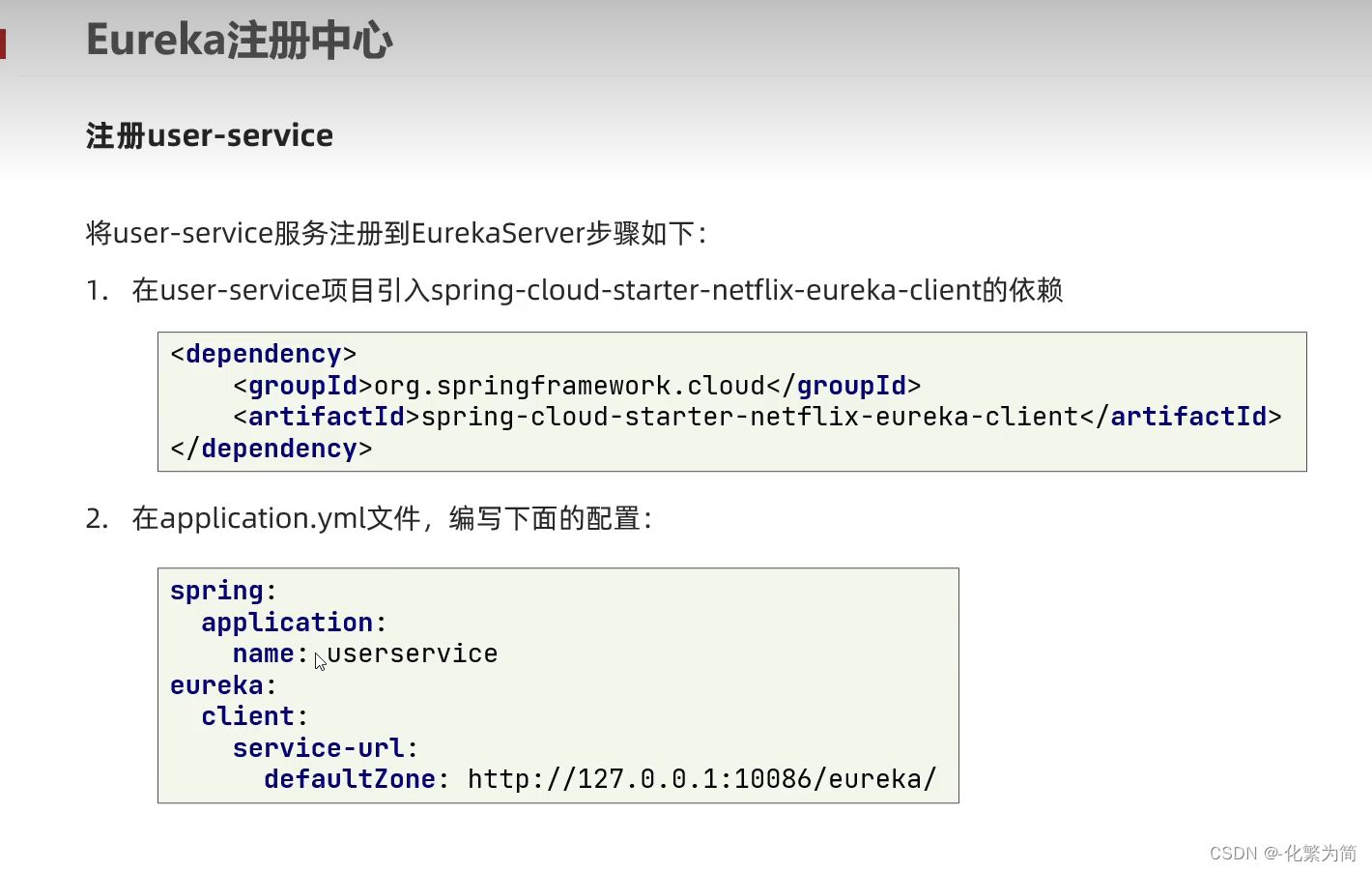Click the defaultZone URL http://127.0.0.1:10086/eureka/

tap(702, 779)
